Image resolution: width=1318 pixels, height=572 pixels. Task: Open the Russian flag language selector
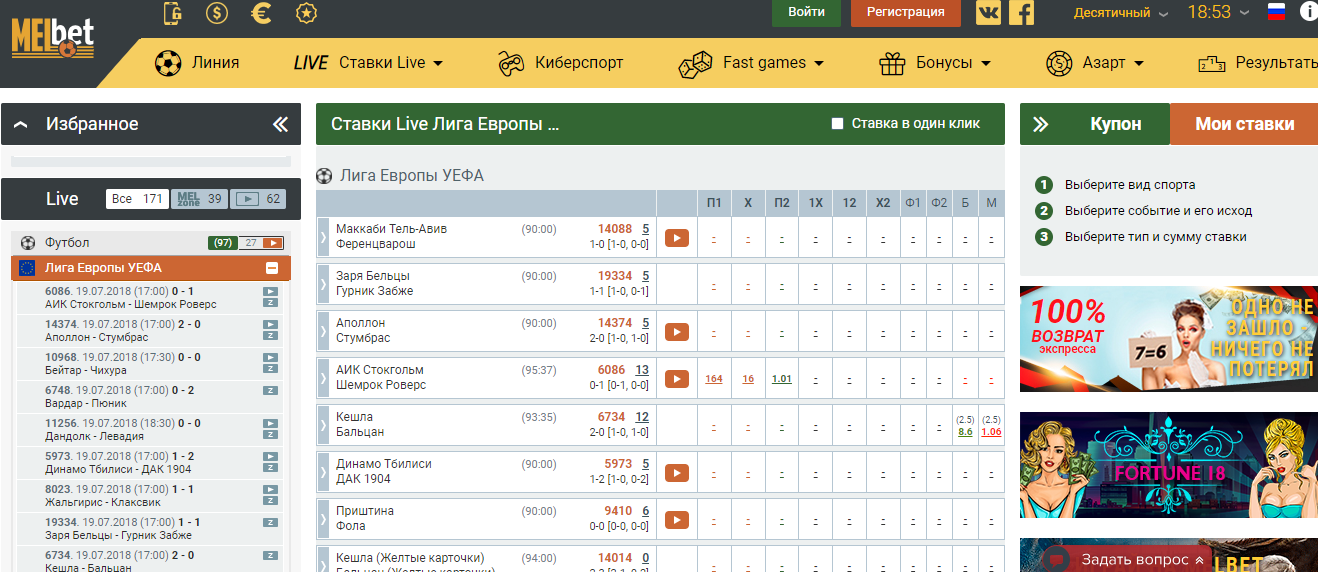[1276, 12]
